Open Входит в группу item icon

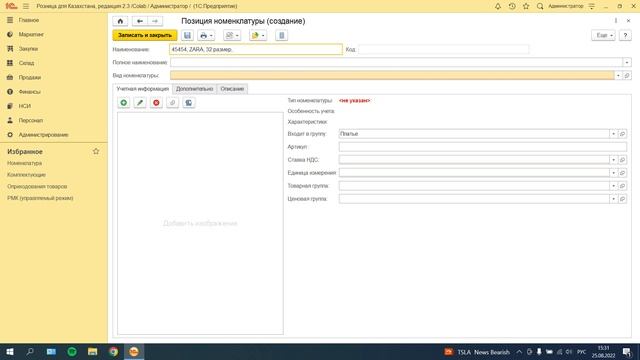tap(622, 134)
